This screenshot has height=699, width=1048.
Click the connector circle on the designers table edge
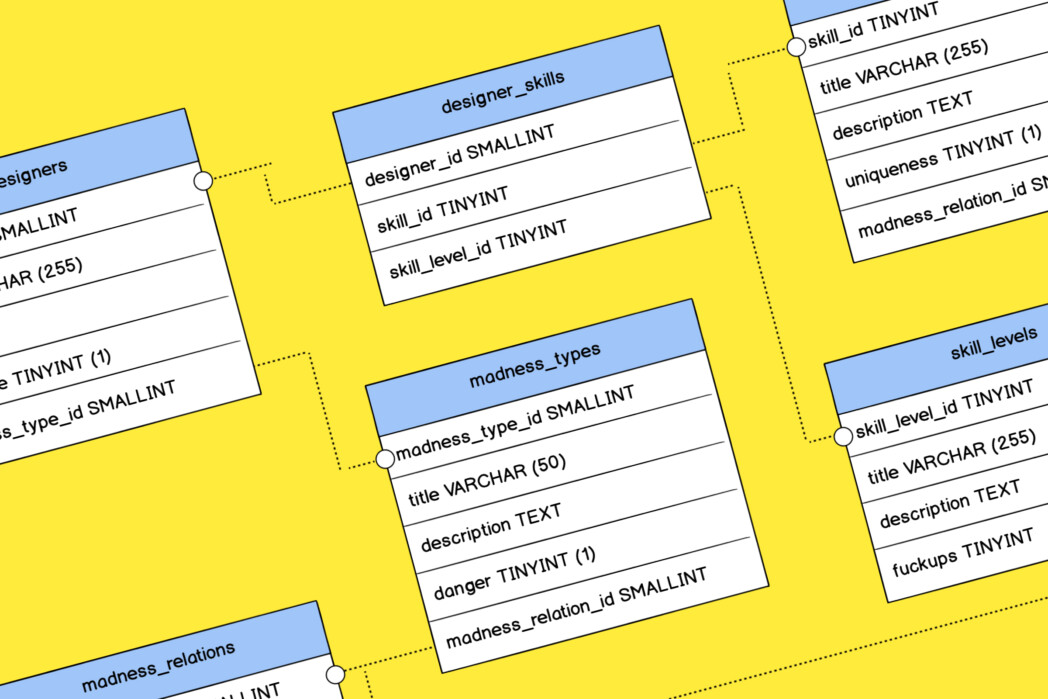point(204,180)
